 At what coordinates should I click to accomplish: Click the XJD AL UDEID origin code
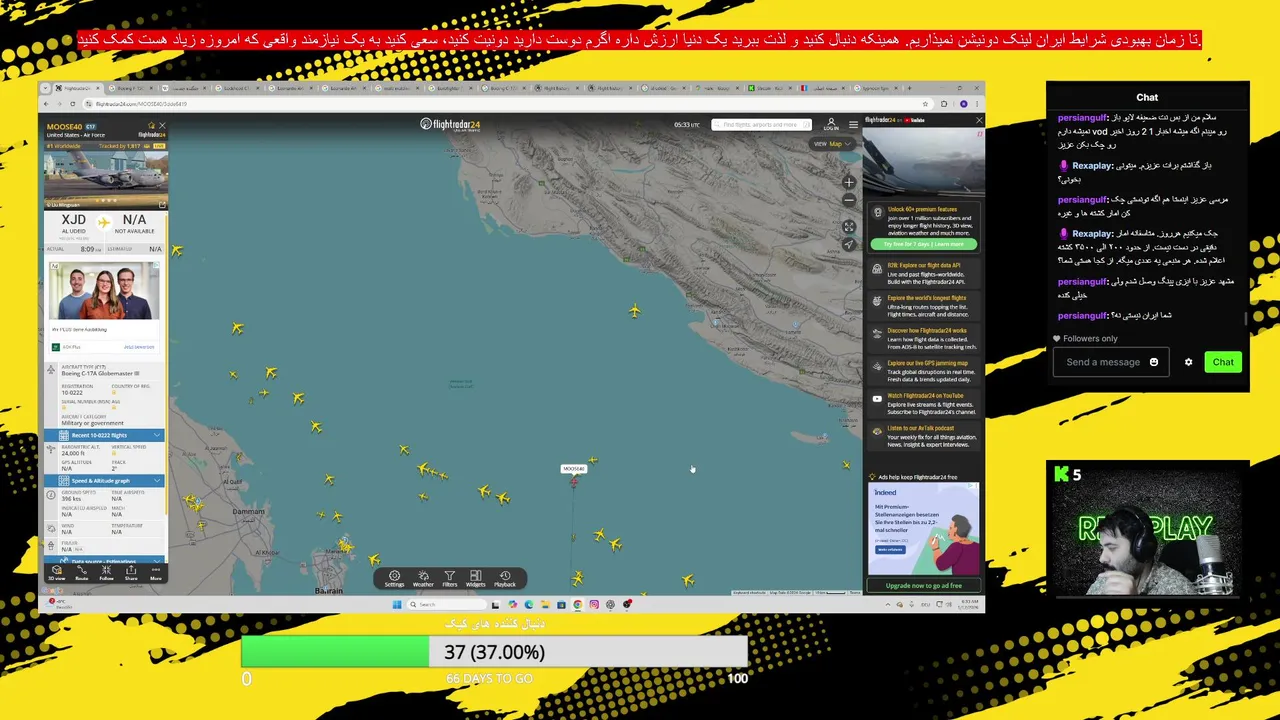(x=73, y=222)
